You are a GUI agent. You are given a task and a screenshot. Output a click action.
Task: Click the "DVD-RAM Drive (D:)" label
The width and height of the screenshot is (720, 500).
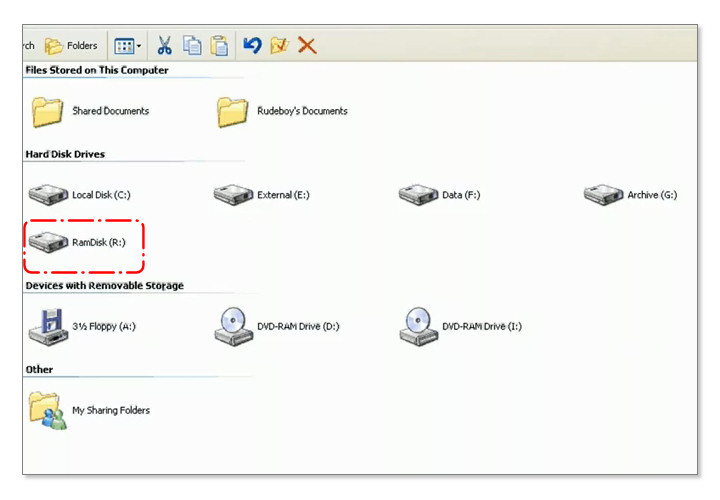(298, 326)
